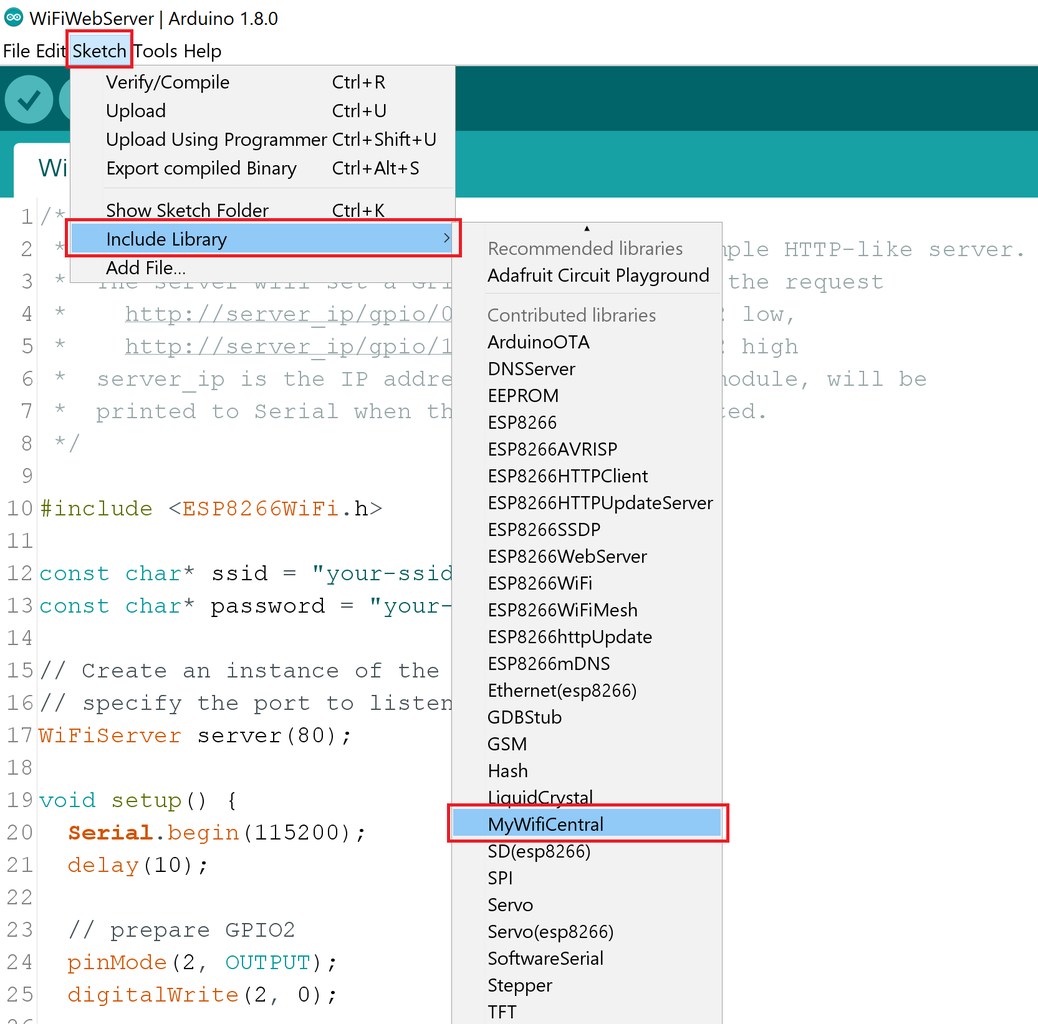Screen dimensions: 1038x1024
Task: Open the Tools menu
Action: [156, 51]
